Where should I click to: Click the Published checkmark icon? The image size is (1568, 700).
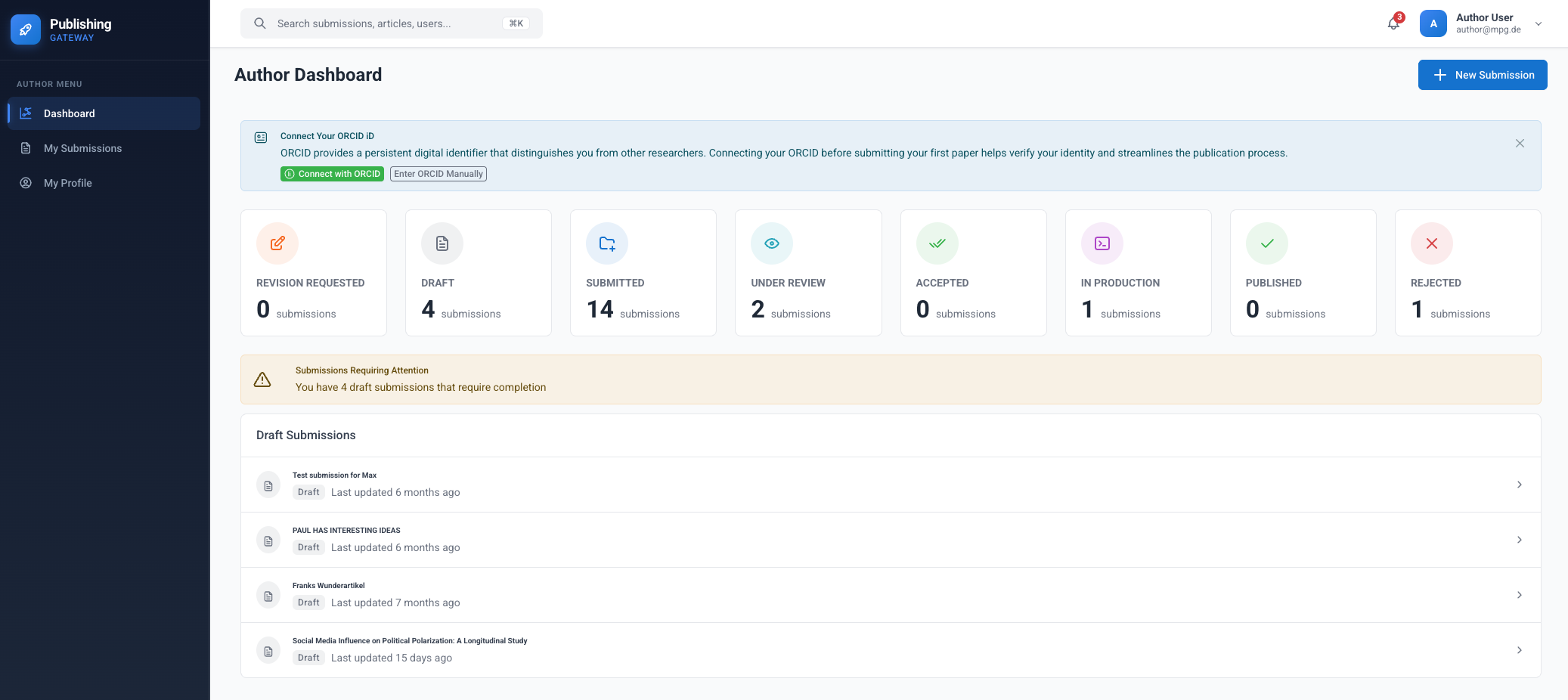tap(1266, 243)
